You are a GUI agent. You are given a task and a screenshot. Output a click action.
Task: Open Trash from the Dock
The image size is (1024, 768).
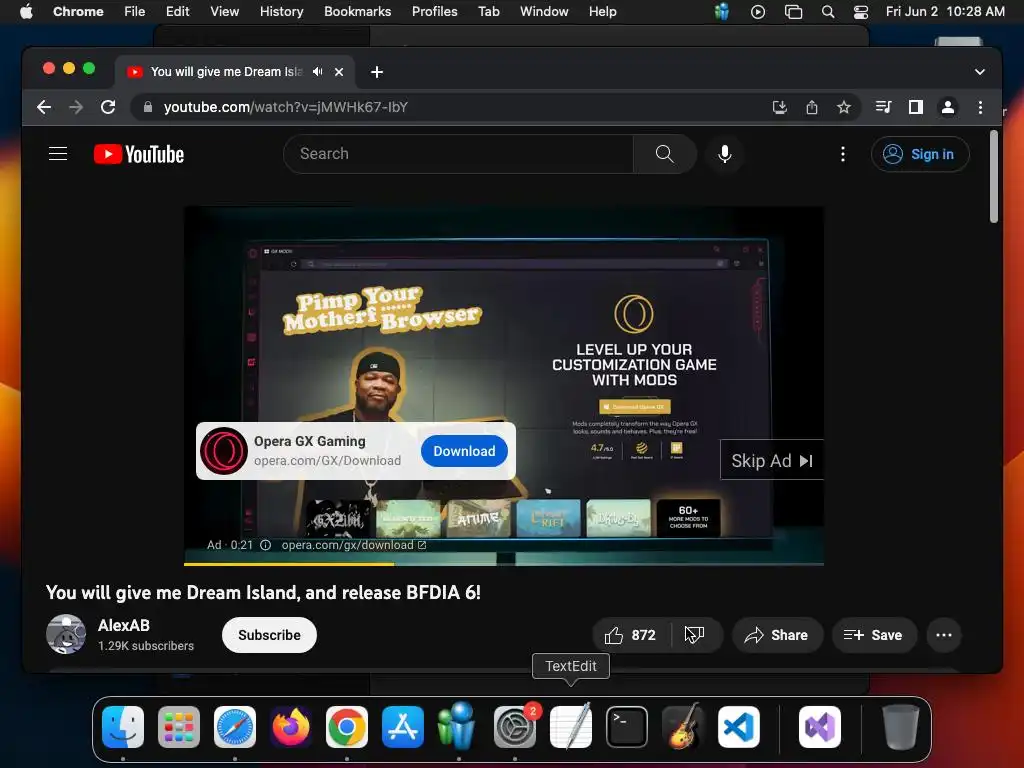(x=901, y=727)
